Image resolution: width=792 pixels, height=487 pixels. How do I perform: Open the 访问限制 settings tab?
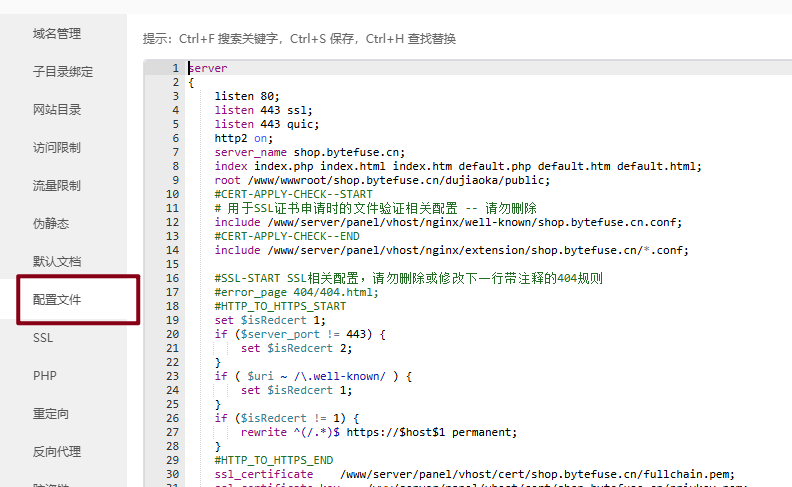point(57,148)
